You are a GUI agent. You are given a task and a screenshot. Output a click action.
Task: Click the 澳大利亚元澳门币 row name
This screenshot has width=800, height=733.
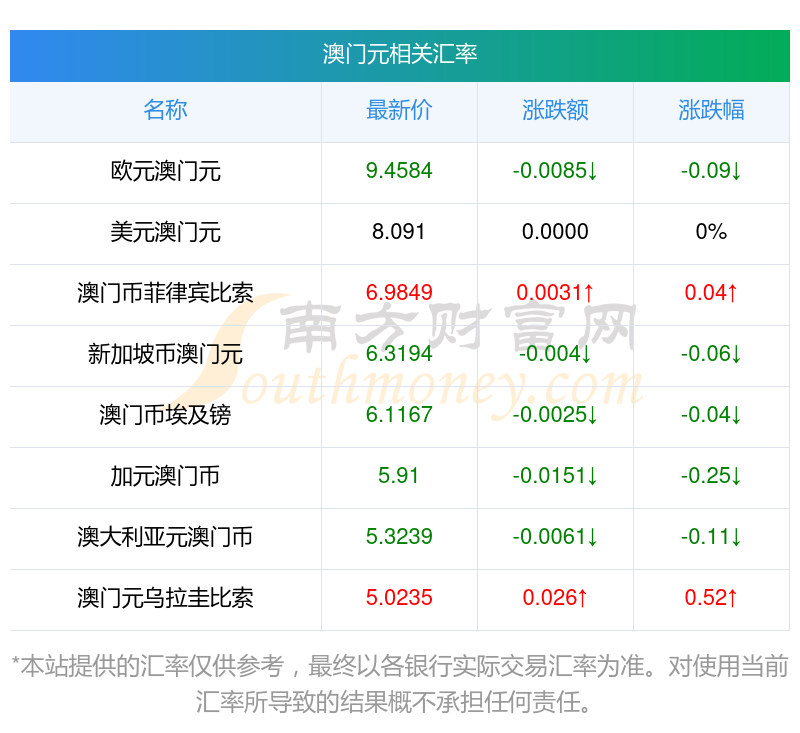(165, 537)
